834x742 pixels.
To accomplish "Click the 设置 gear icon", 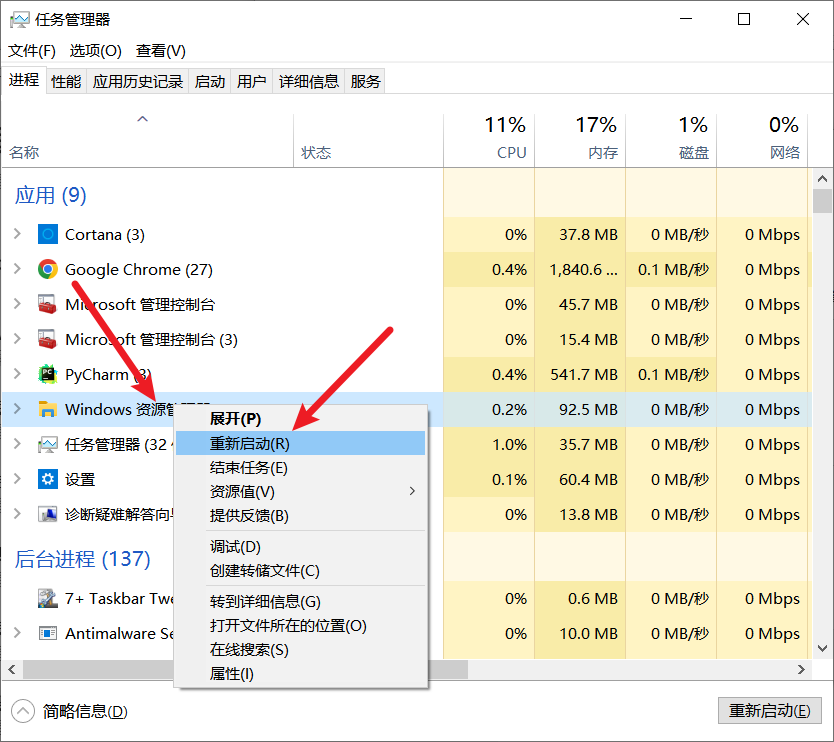I will (47, 479).
